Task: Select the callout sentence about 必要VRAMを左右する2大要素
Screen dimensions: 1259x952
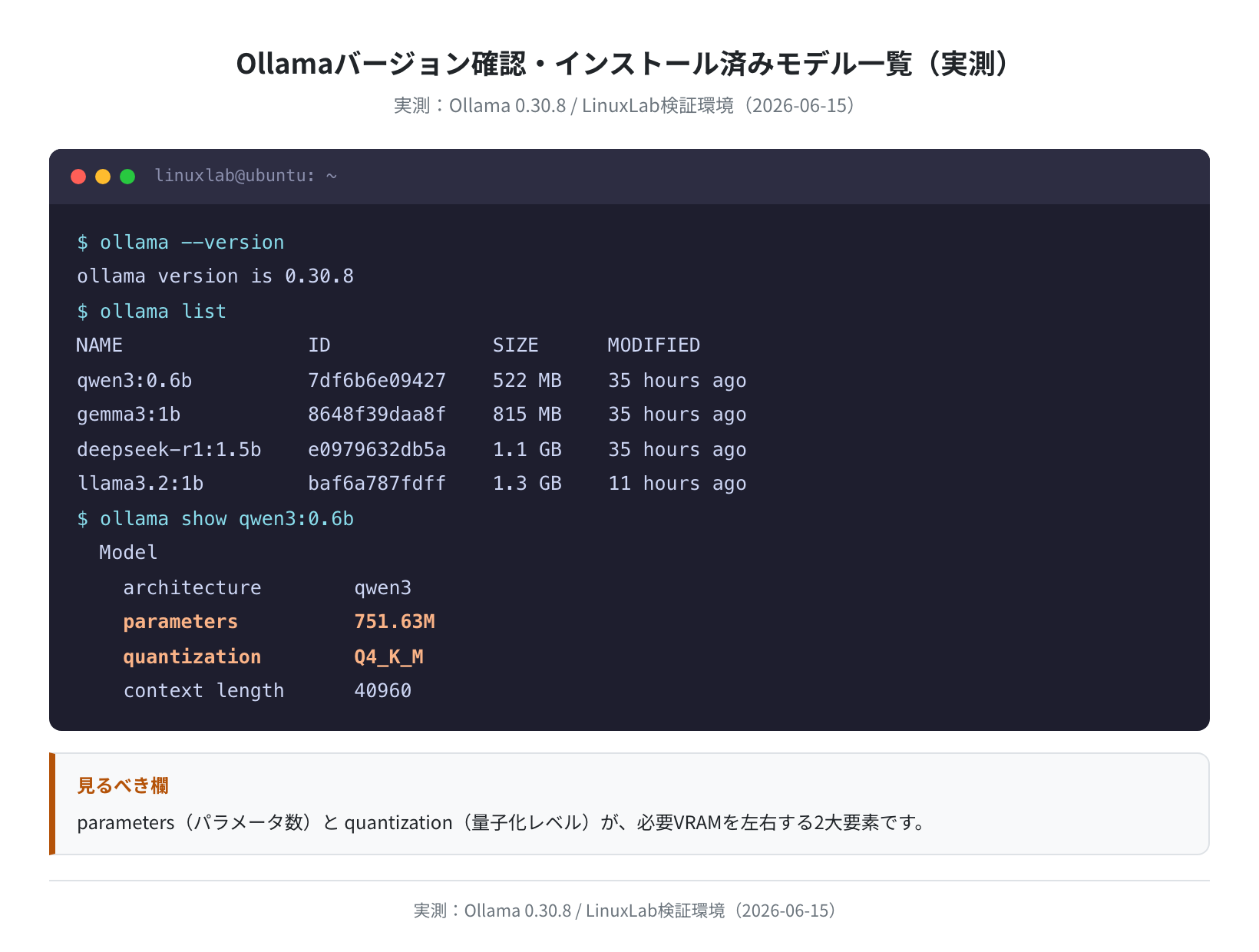Action: pos(504,823)
